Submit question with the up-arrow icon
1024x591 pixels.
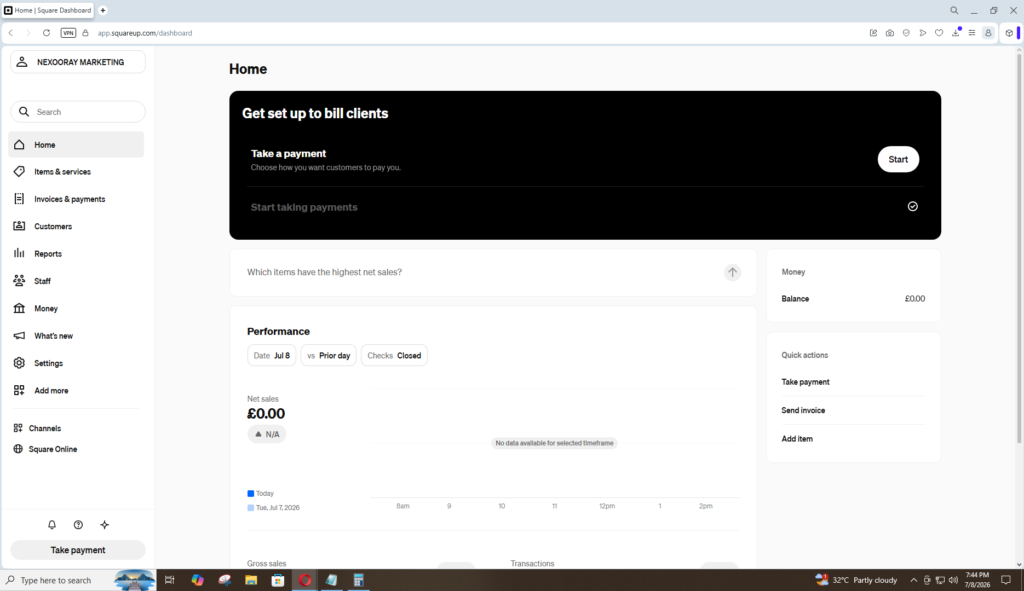(x=733, y=272)
